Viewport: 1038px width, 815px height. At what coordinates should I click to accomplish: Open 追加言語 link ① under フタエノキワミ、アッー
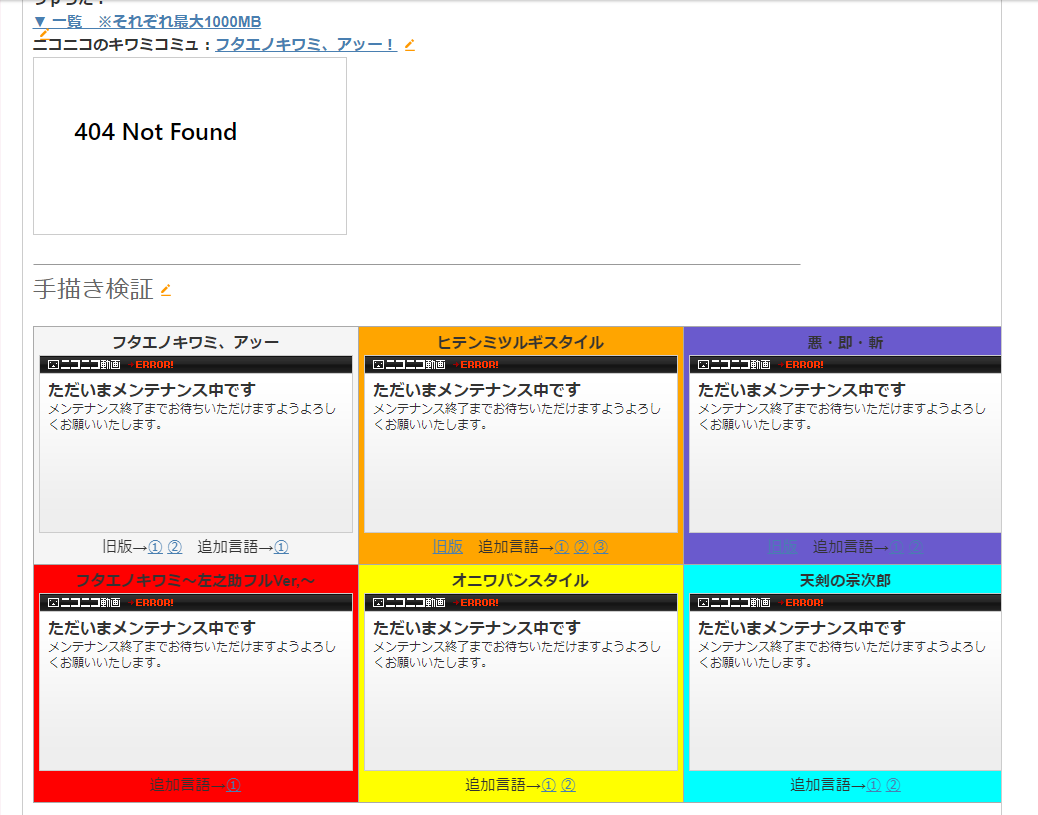pyautogui.click(x=281, y=547)
